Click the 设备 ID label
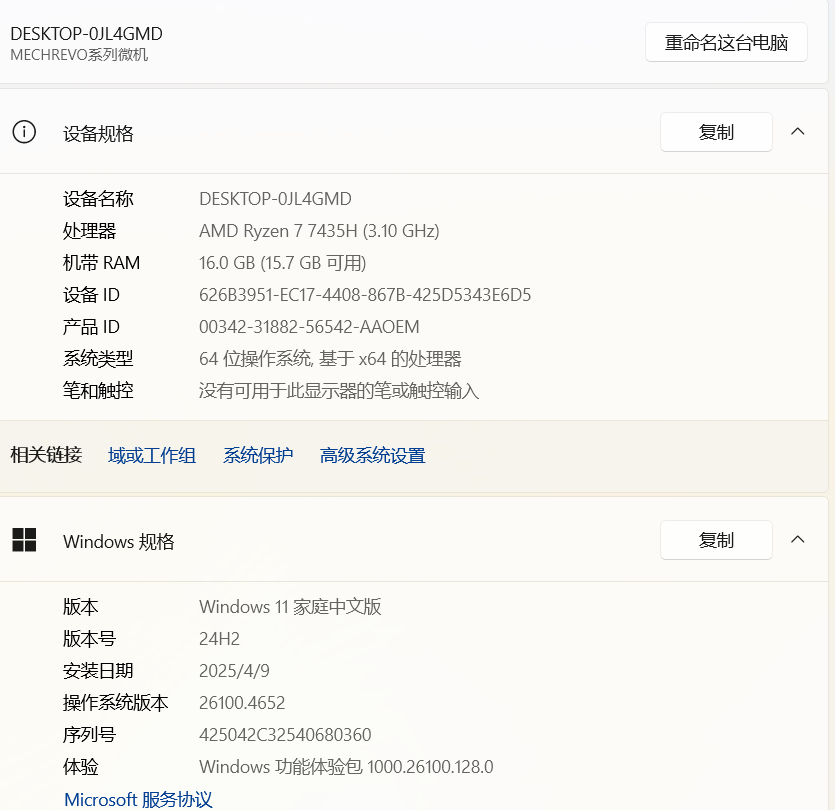Image resolution: width=835 pixels, height=810 pixels. 91,295
